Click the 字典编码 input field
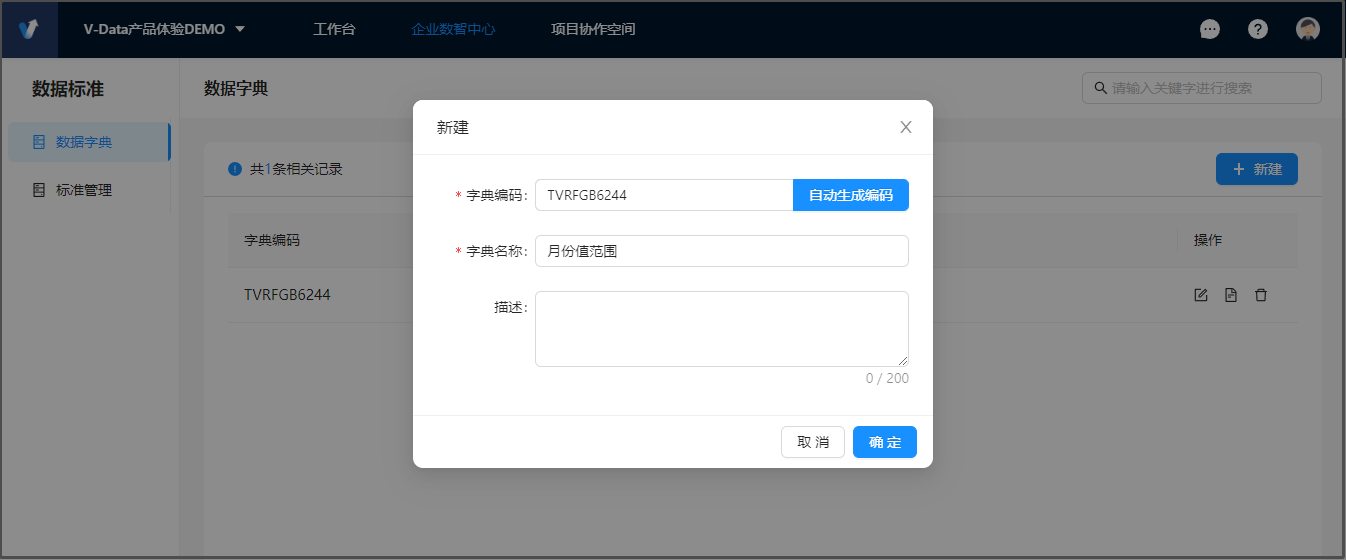 click(x=663, y=195)
